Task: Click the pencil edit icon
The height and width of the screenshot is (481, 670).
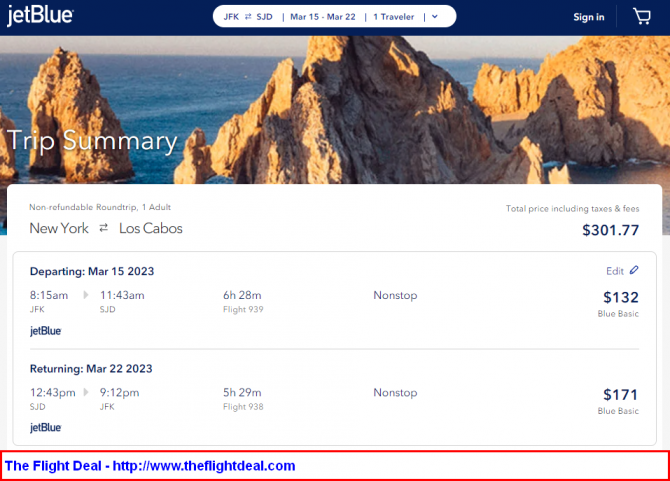Action: coord(634,270)
